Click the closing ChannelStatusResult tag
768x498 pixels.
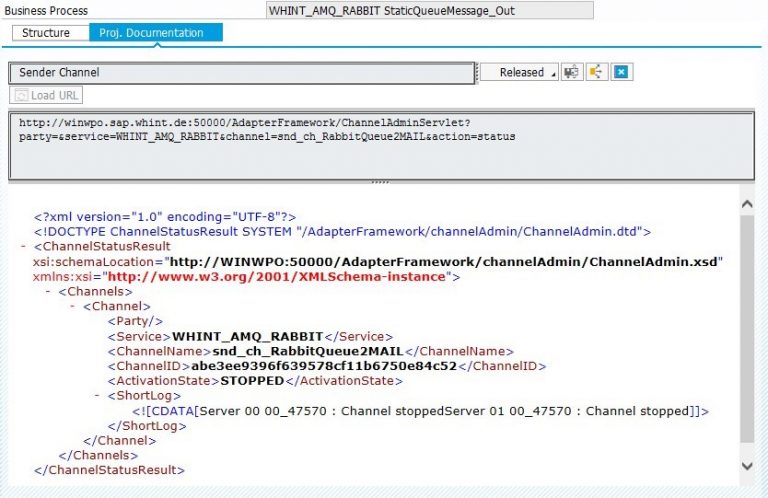coord(109,470)
